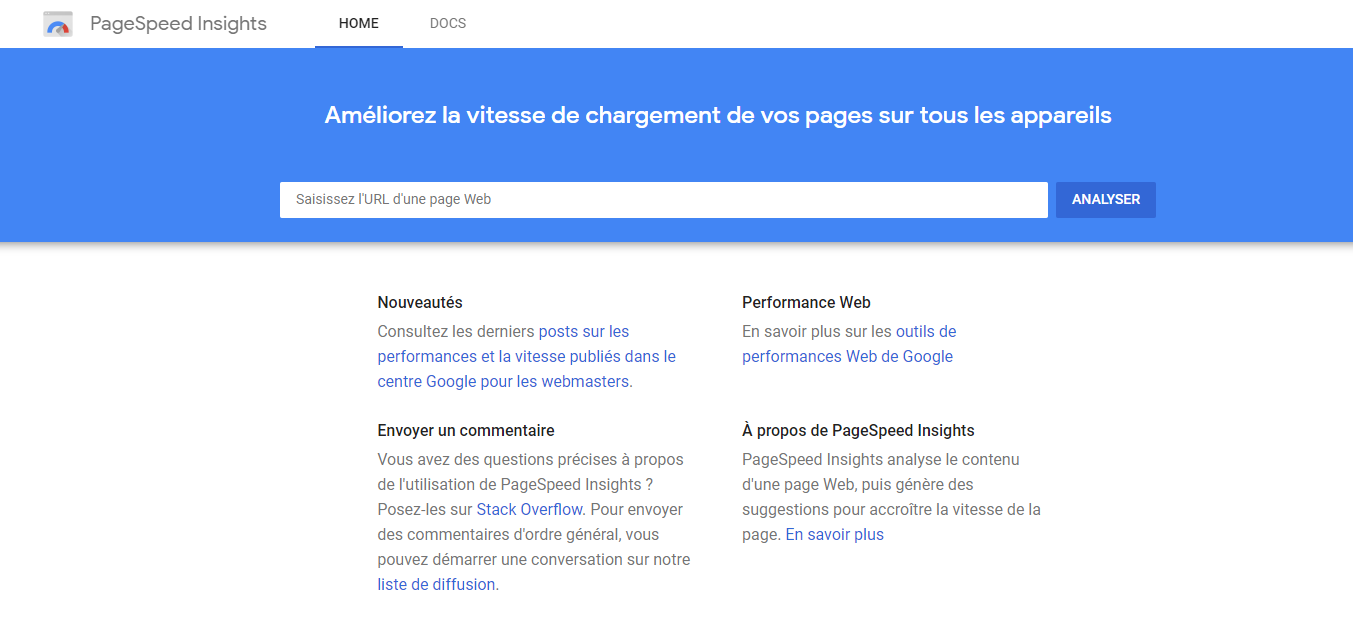This screenshot has width=1353, height=644.
Task: Click the PageSpeed Insights speedometer logo icon
Action: click(58, 24)
